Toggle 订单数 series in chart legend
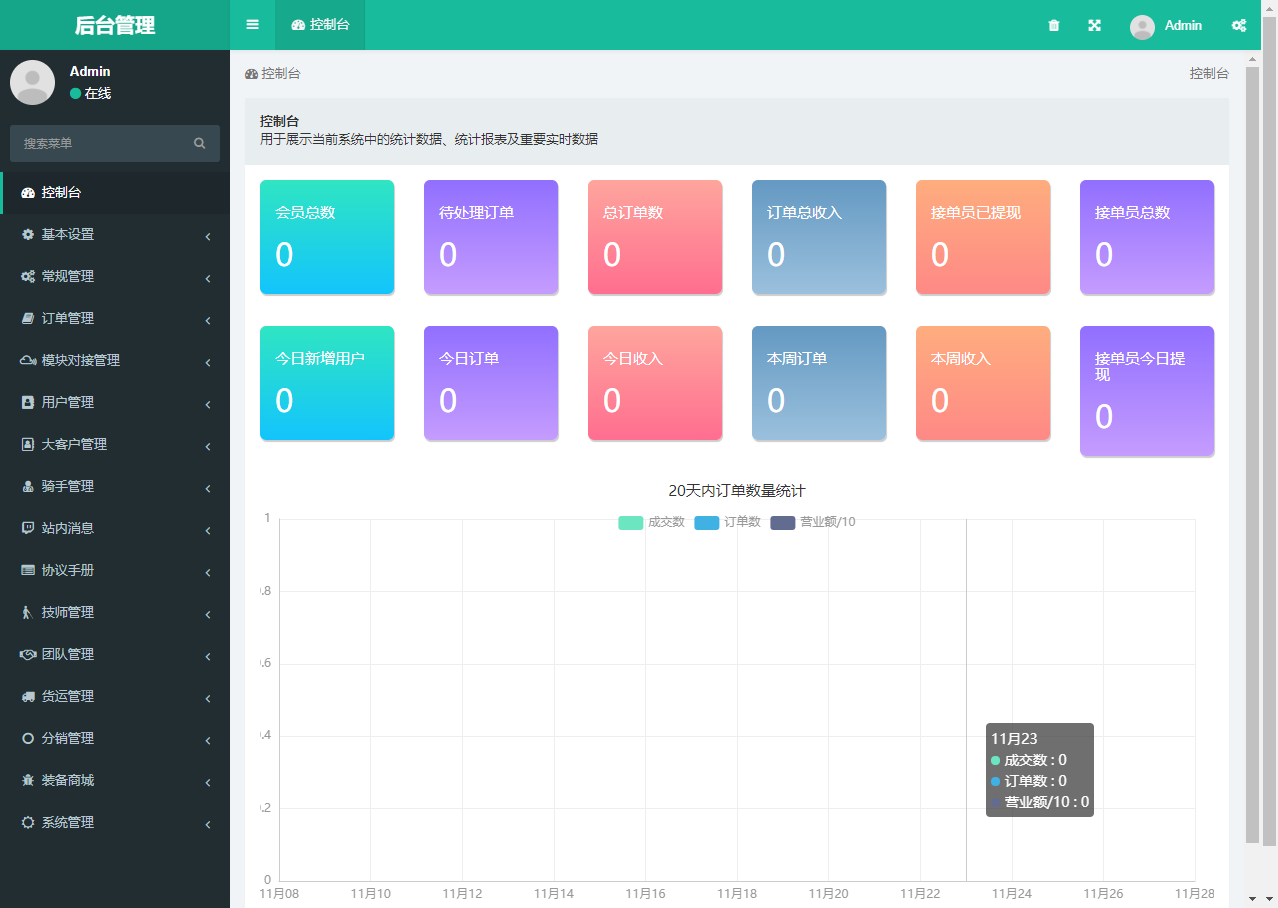1278x908 pixels. [x=727, y=522]
